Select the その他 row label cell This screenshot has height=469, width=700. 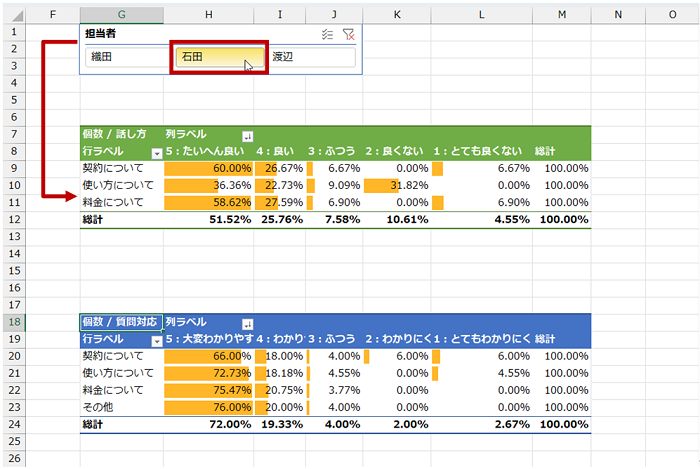point(121,407)
